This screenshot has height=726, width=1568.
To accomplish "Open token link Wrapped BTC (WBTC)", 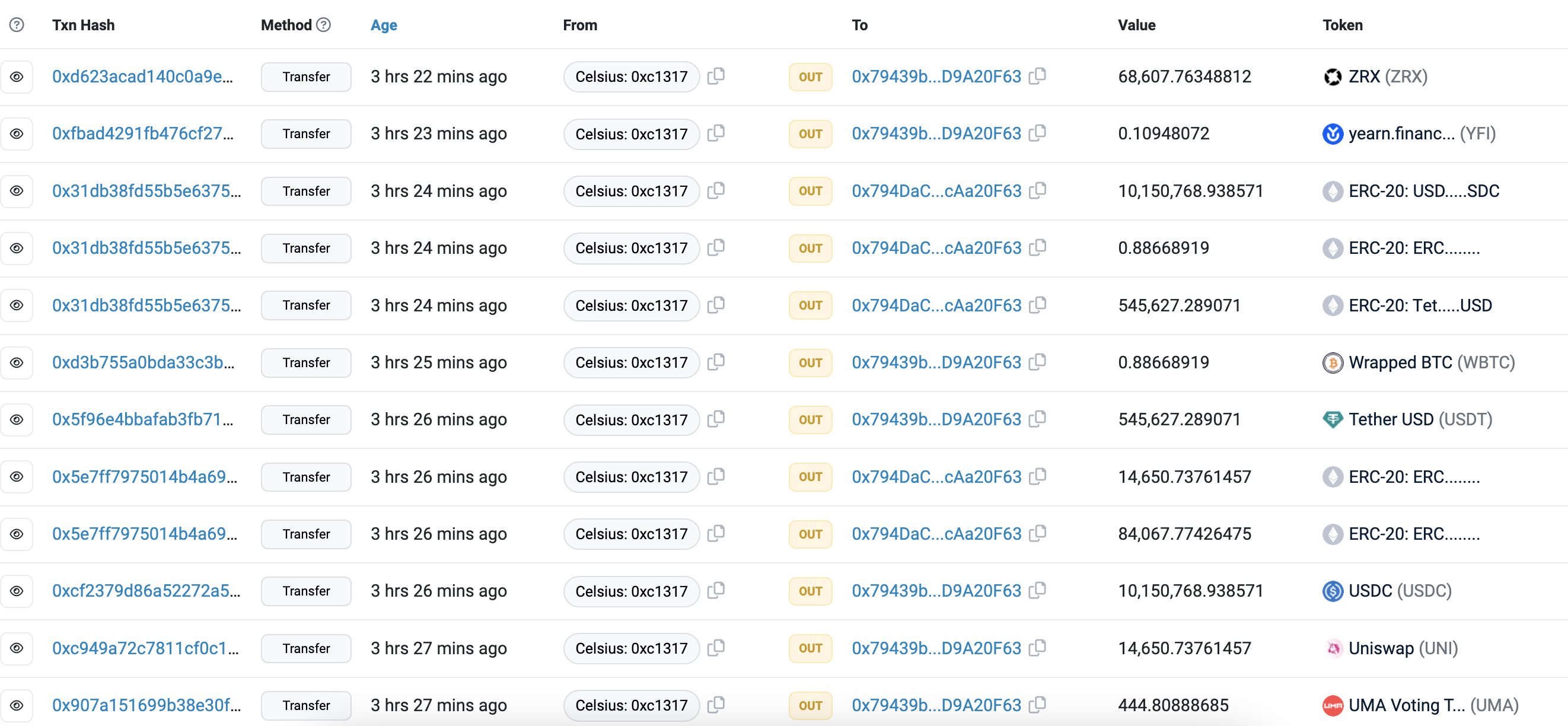I will (x=1432, y=362).
